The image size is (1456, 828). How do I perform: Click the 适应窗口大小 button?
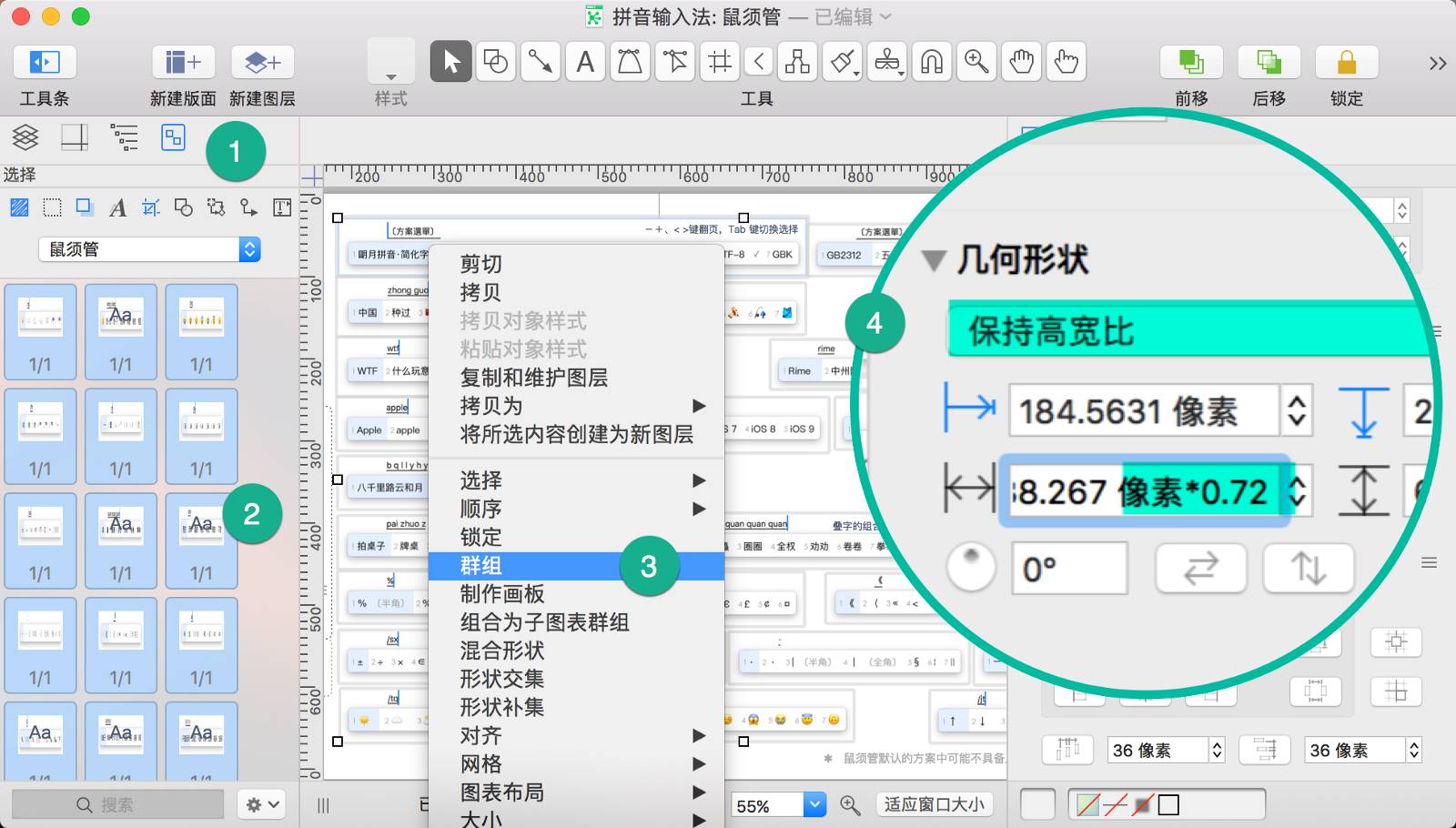tap(934, 804)
